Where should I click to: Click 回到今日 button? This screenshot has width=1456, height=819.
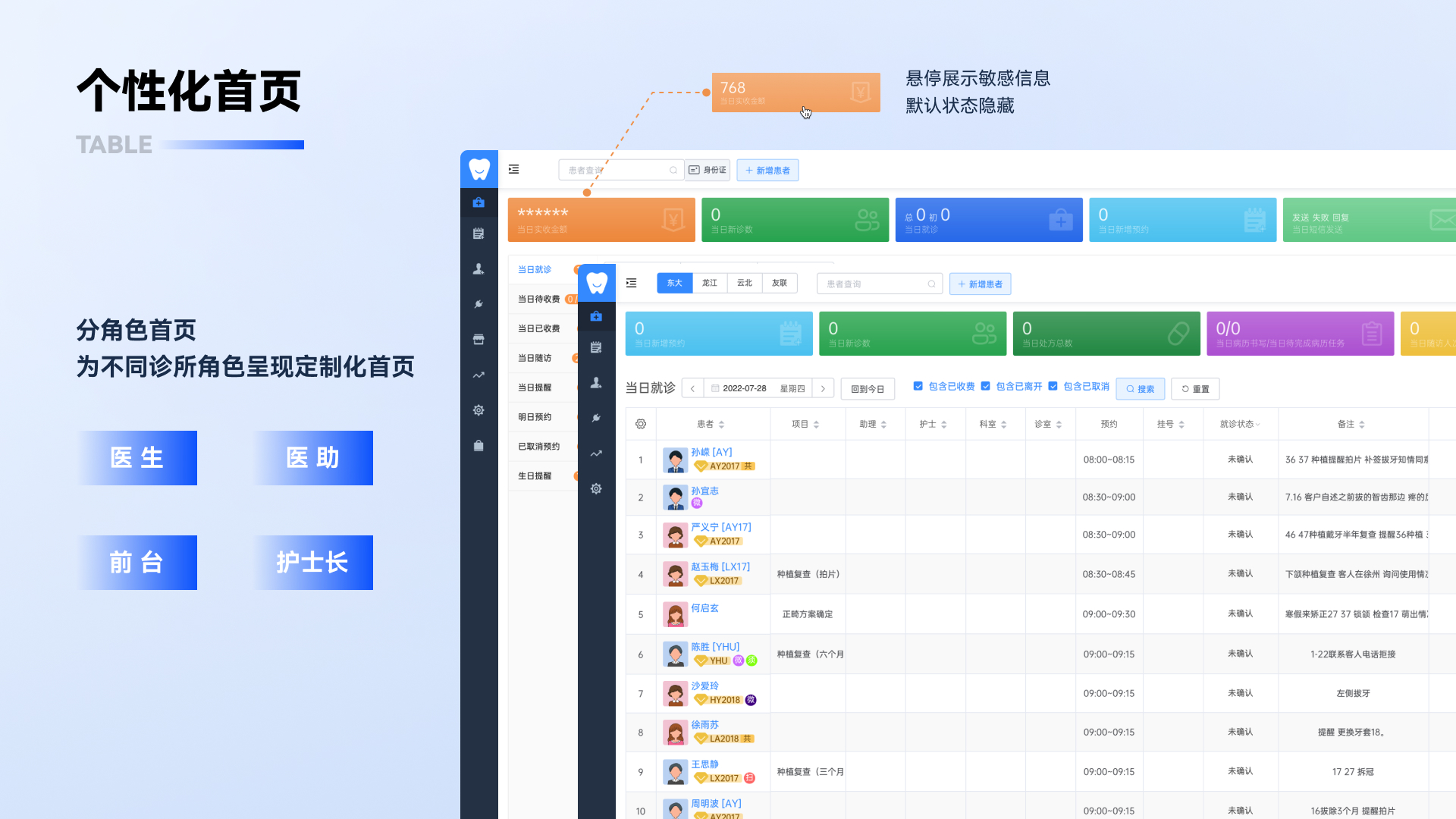(x=868, y=388)
